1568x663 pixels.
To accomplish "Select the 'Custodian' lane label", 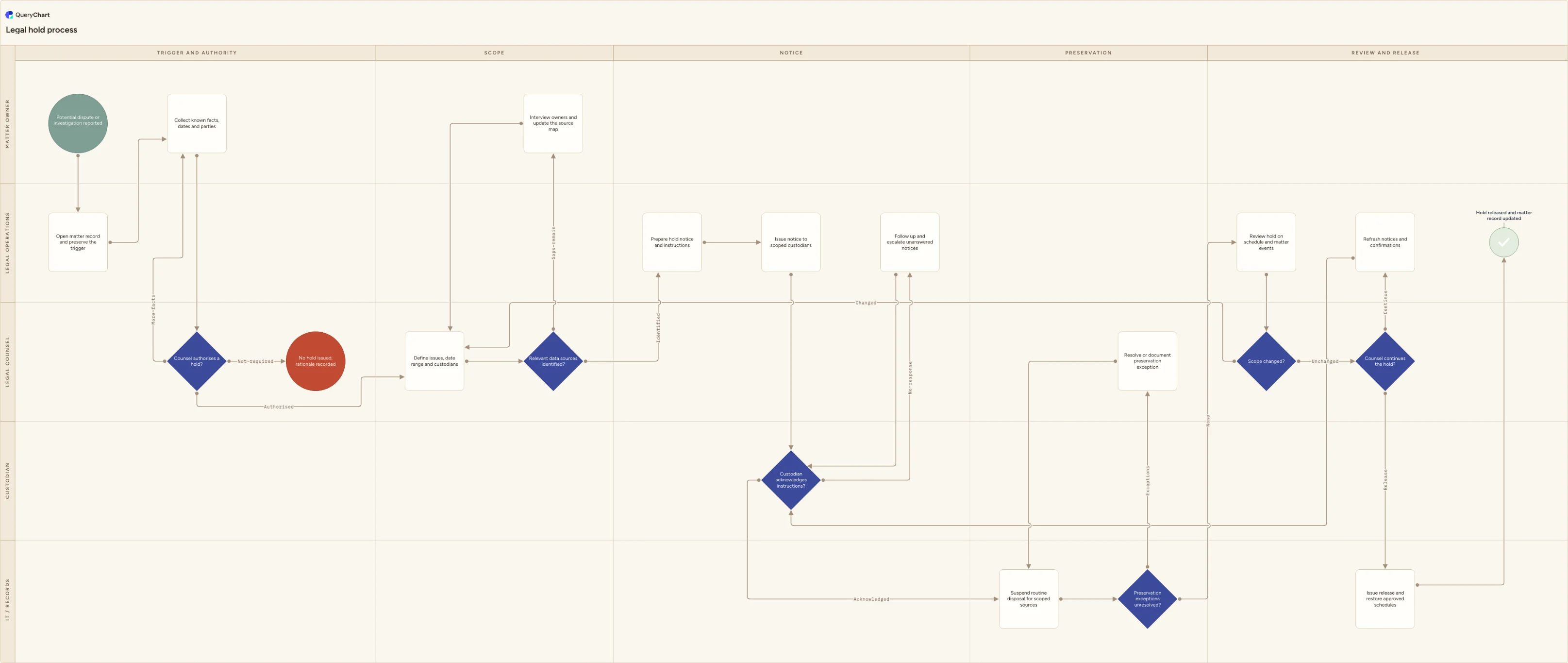I will (7, 481).
